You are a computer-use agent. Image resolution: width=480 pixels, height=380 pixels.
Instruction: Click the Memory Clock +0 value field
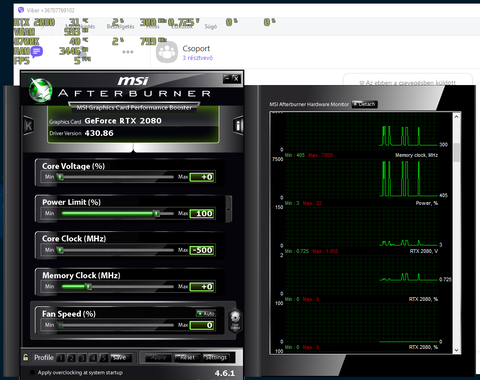pos(202,287)
